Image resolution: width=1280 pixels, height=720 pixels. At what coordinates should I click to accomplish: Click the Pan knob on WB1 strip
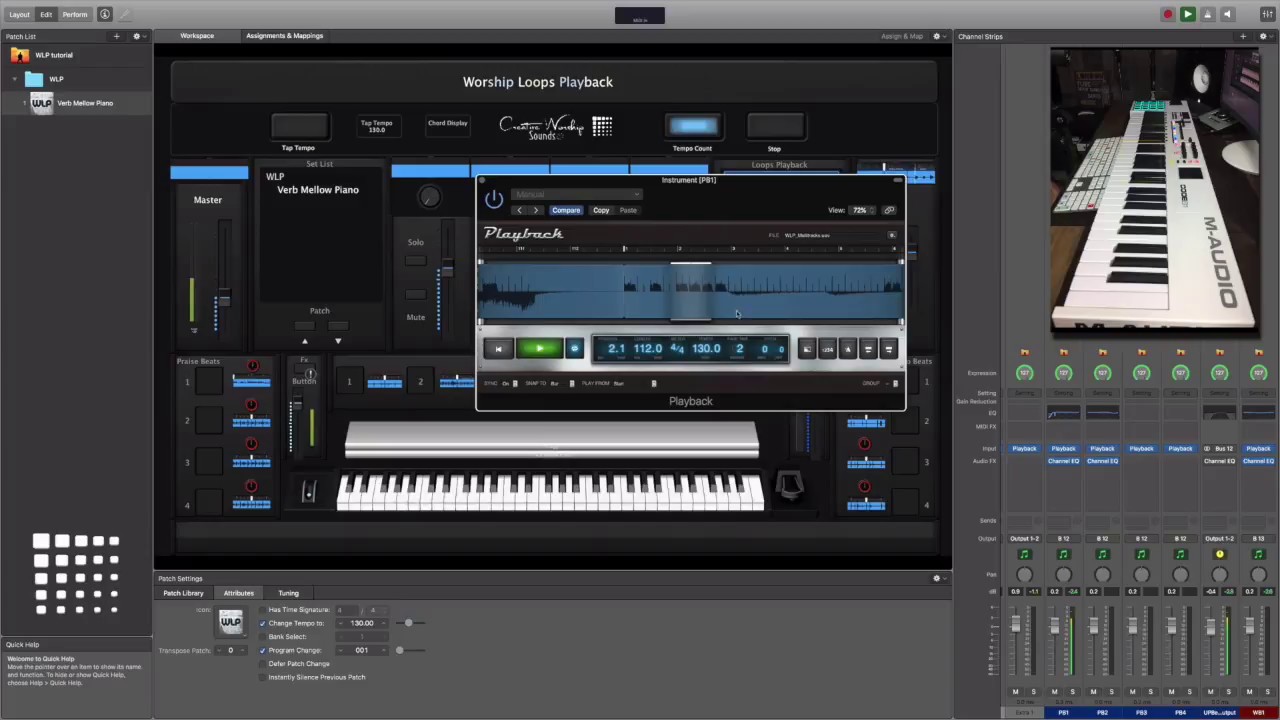[x=1258, y=574]
